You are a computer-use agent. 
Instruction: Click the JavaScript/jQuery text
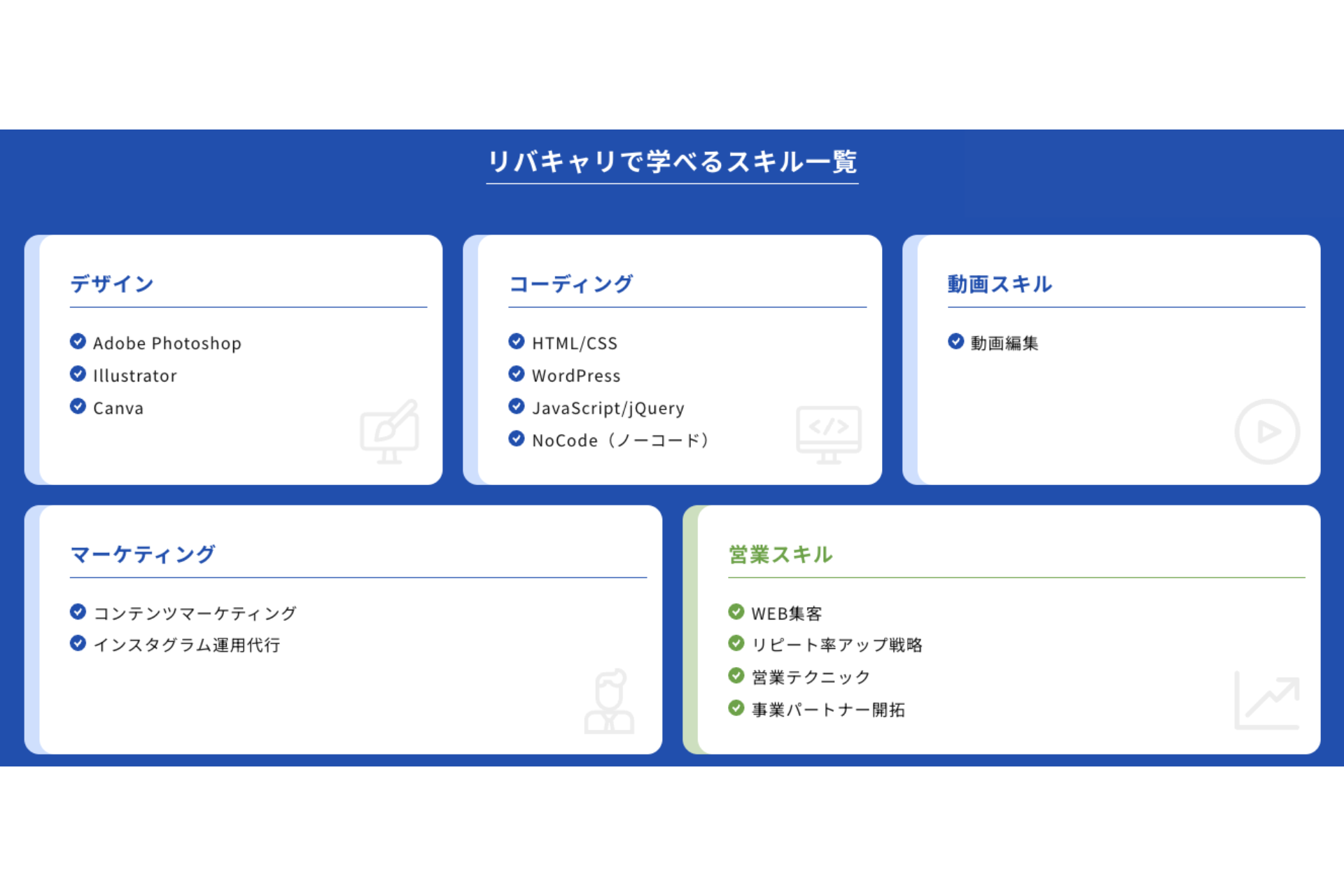608,408
